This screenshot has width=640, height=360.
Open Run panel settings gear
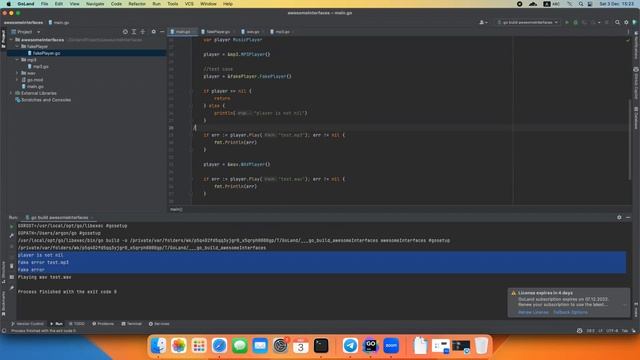(619, 218)
